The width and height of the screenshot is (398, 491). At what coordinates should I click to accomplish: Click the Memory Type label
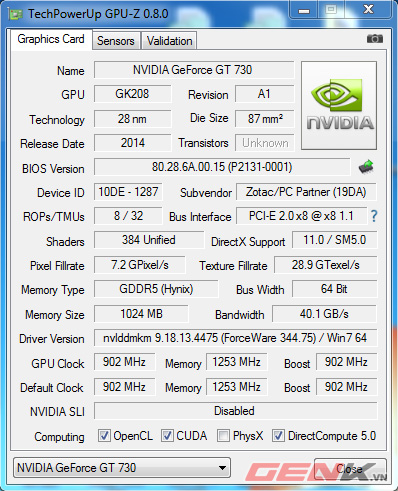tap(53, 290)
